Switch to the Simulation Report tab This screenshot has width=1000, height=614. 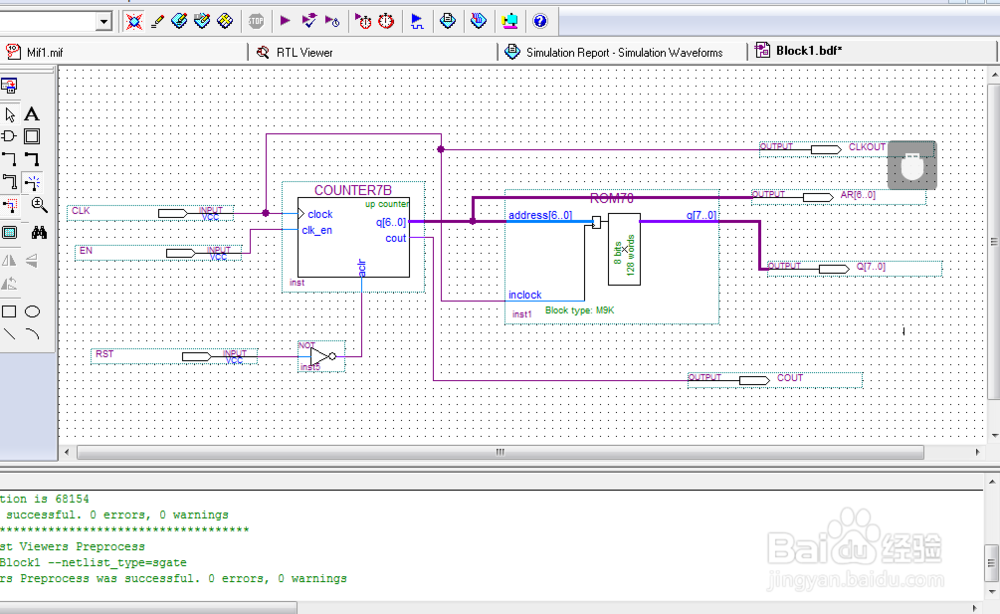[614, 52]
